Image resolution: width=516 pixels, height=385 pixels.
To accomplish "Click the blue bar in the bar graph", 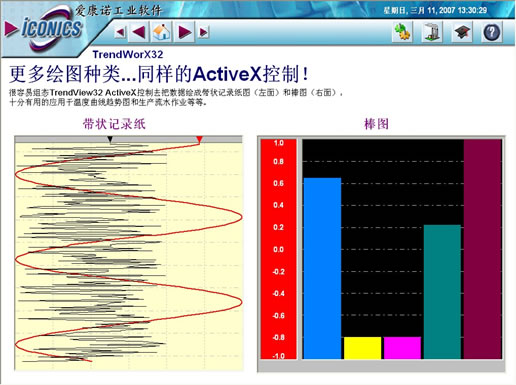I will click(x=322, y=268).
